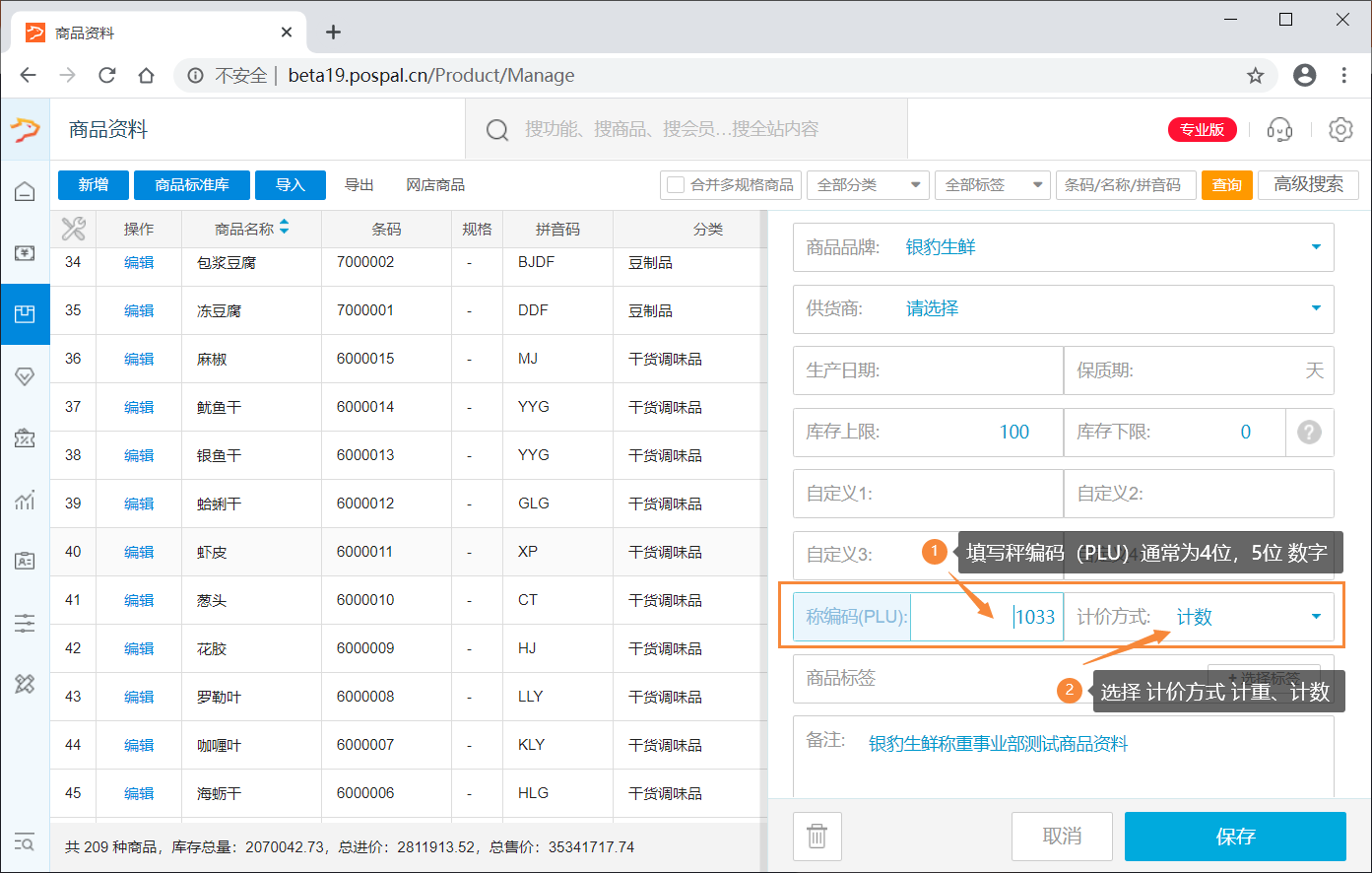Viewport: 1372px width, 873px height.
Task: Switch to the 网店商品 tab
Action: 435,185
